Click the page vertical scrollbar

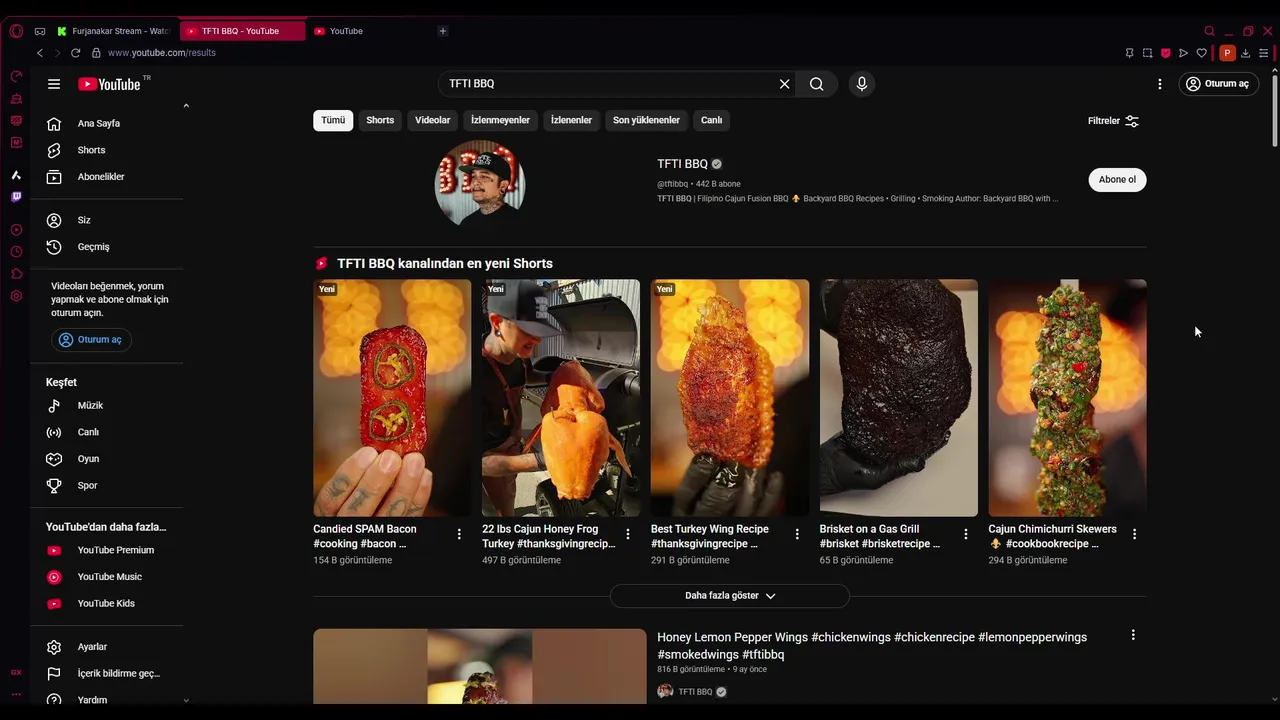1274,111
